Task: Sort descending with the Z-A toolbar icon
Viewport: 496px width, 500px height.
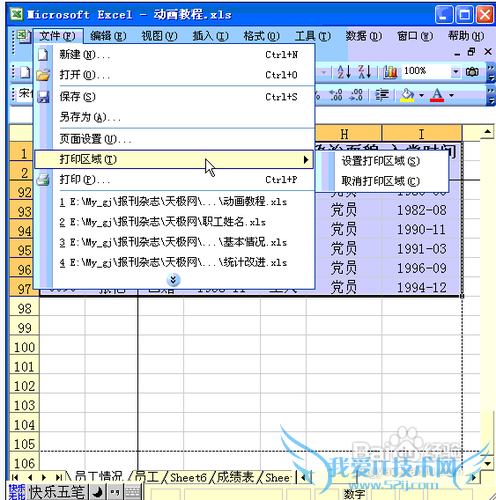Action: (364, 72)
